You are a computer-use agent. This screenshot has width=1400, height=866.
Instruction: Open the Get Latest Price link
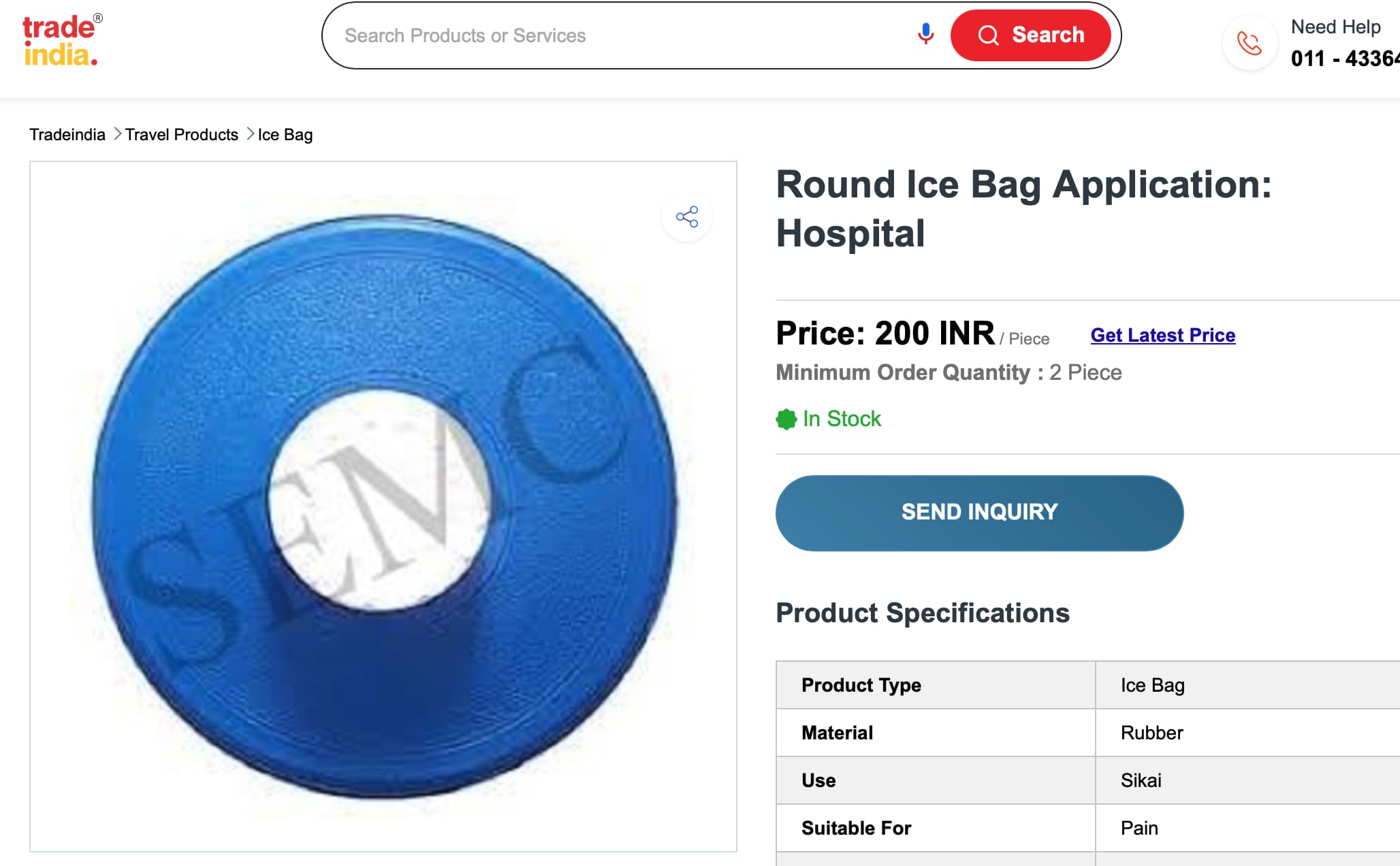1162,336
